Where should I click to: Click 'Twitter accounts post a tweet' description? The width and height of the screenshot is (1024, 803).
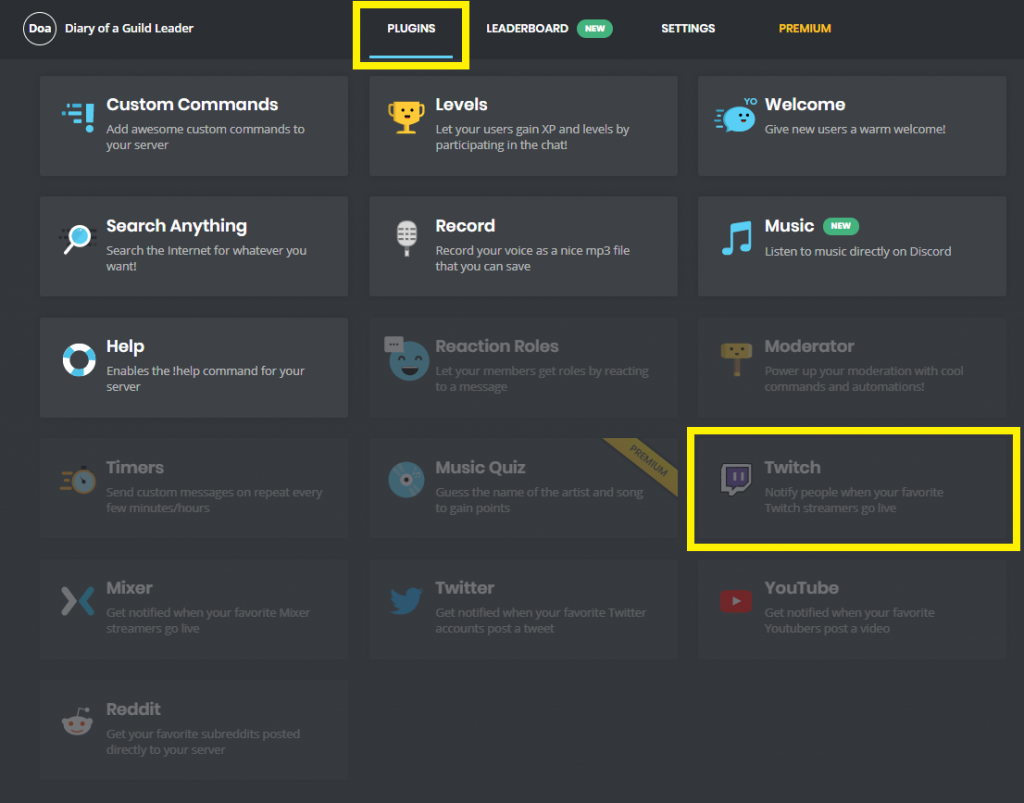[541, 620]
